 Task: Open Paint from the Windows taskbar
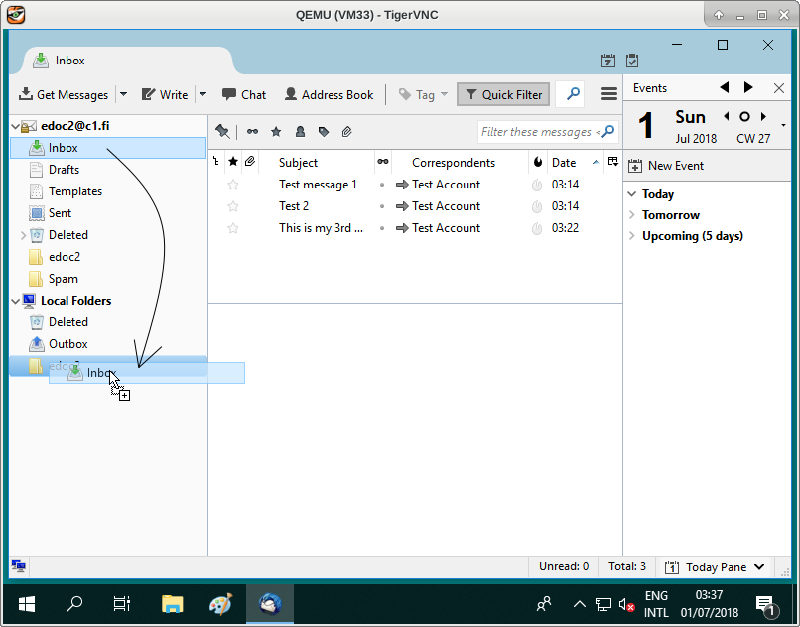220,603
